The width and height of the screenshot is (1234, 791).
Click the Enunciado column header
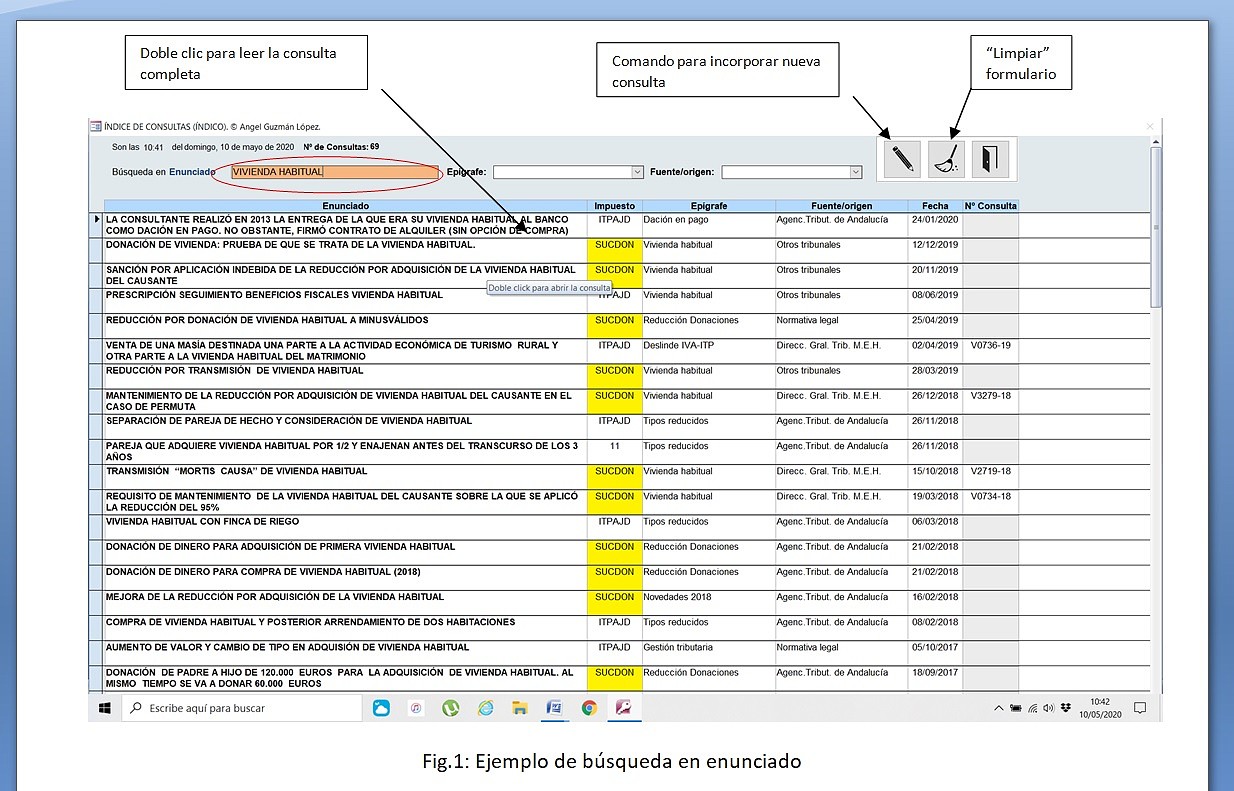345,206
